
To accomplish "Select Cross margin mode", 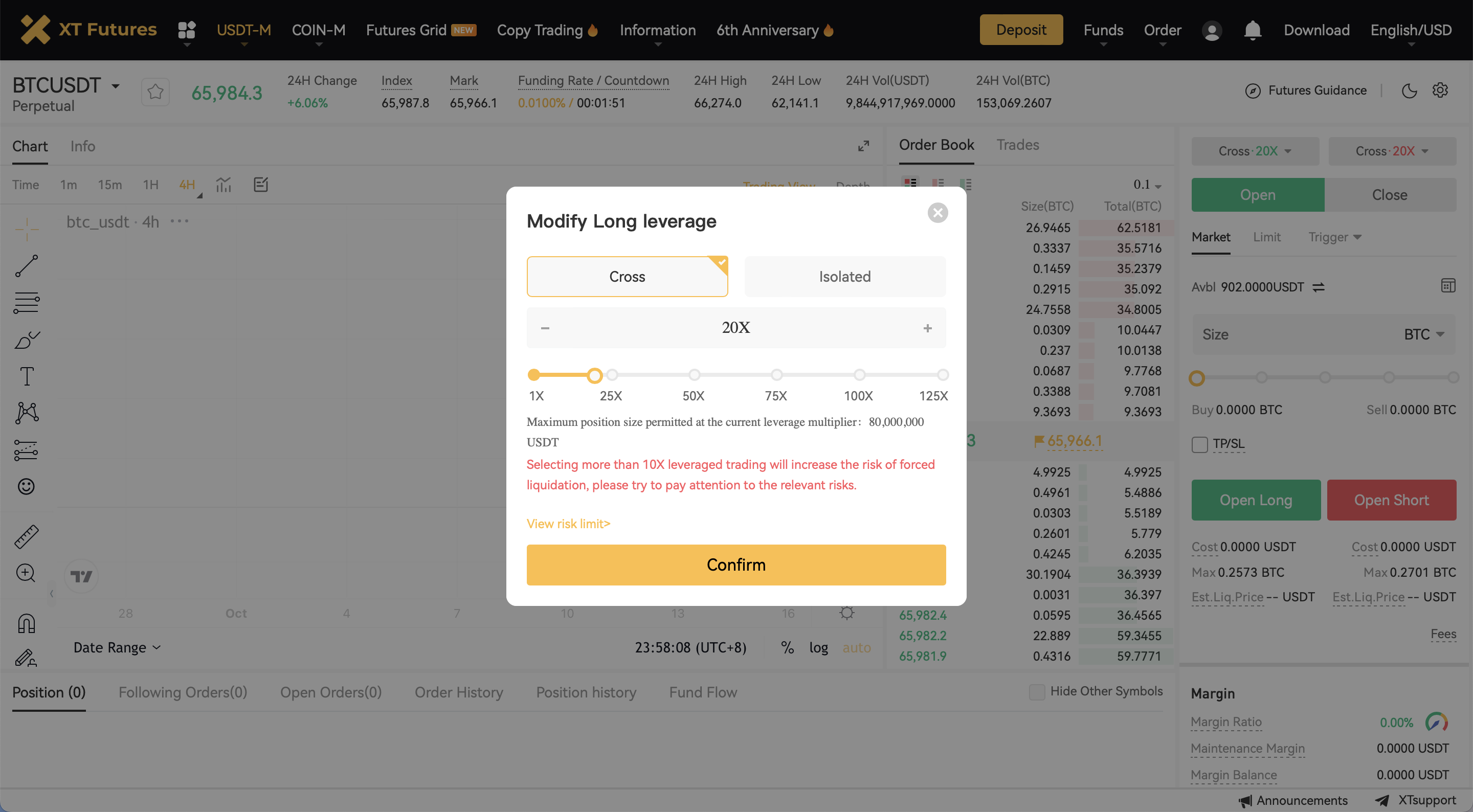I will click(x=627, y=276).
